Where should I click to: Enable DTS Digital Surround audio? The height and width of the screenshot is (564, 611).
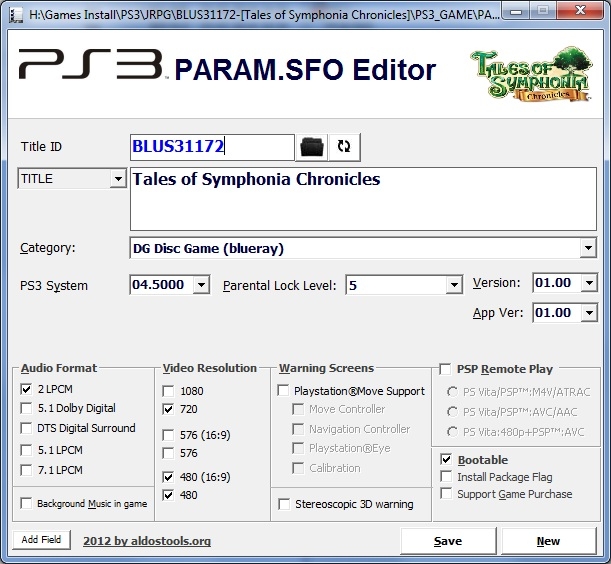coord(26,428)
